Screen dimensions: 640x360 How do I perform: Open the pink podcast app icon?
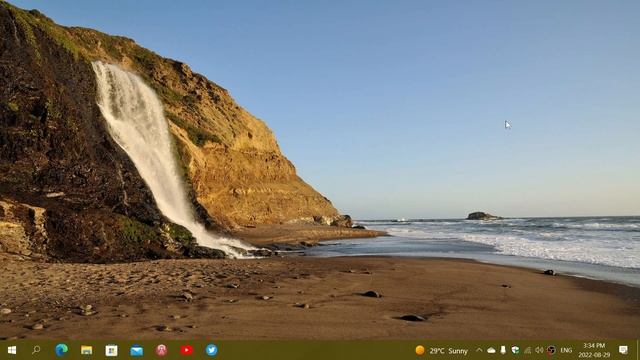point(162,350)
